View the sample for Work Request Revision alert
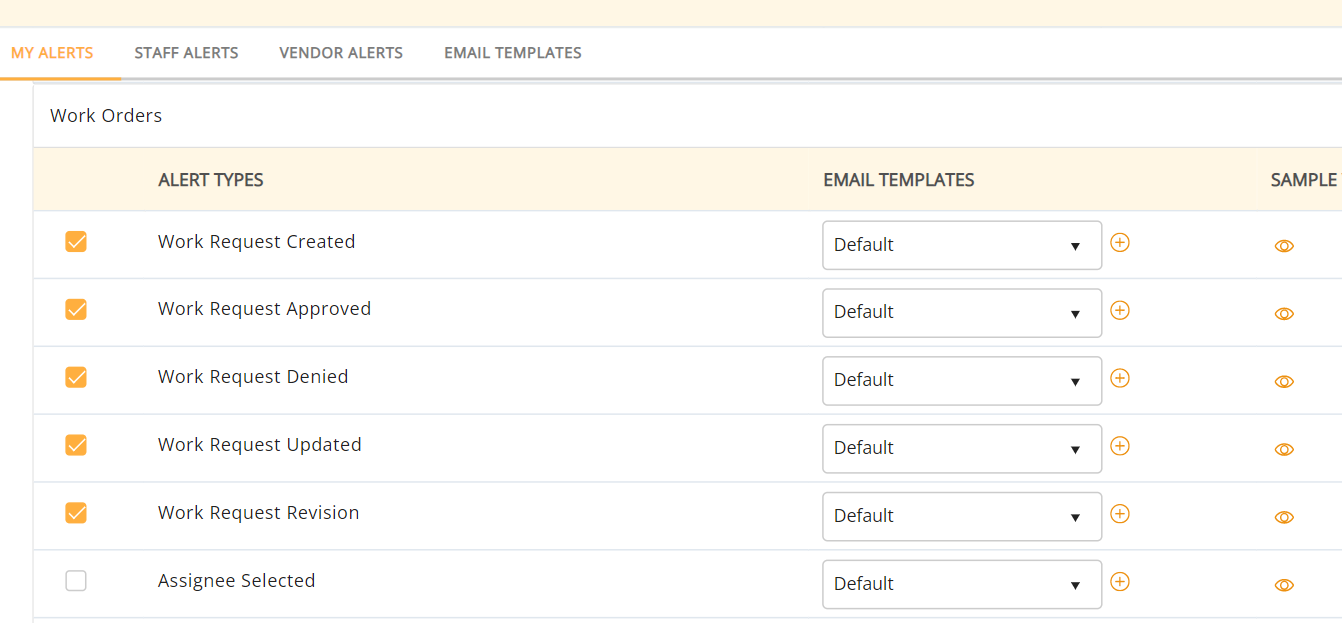 pyautogui.click(x=1284, y=517)
